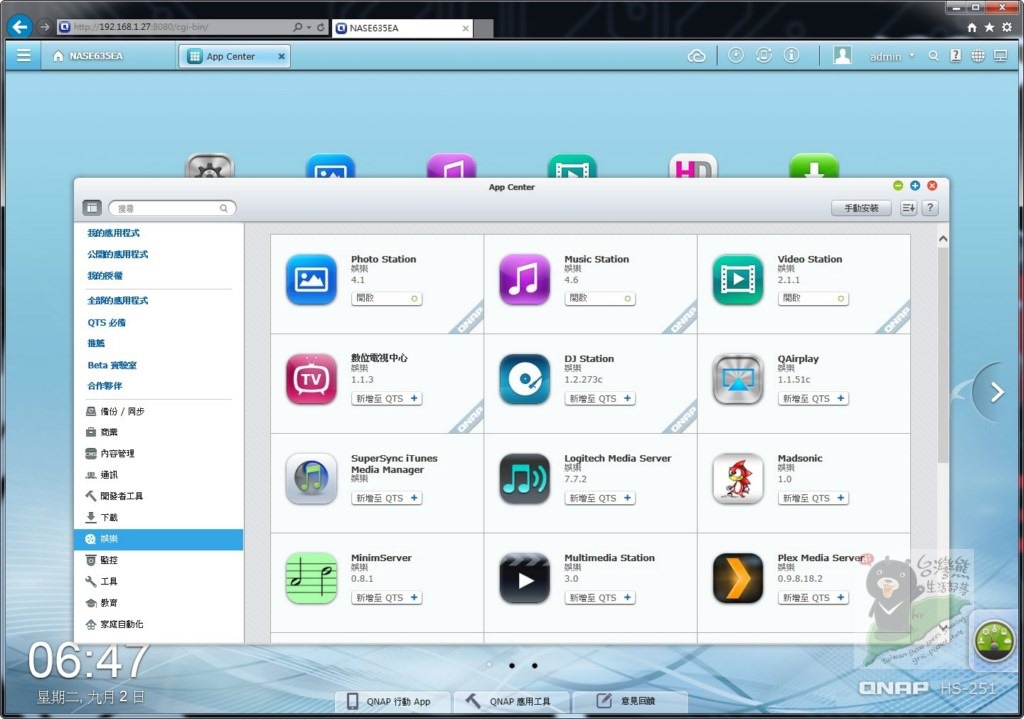
Task: Click the 數位電視中心 TV app icon
Action: [x=312, y=379]
